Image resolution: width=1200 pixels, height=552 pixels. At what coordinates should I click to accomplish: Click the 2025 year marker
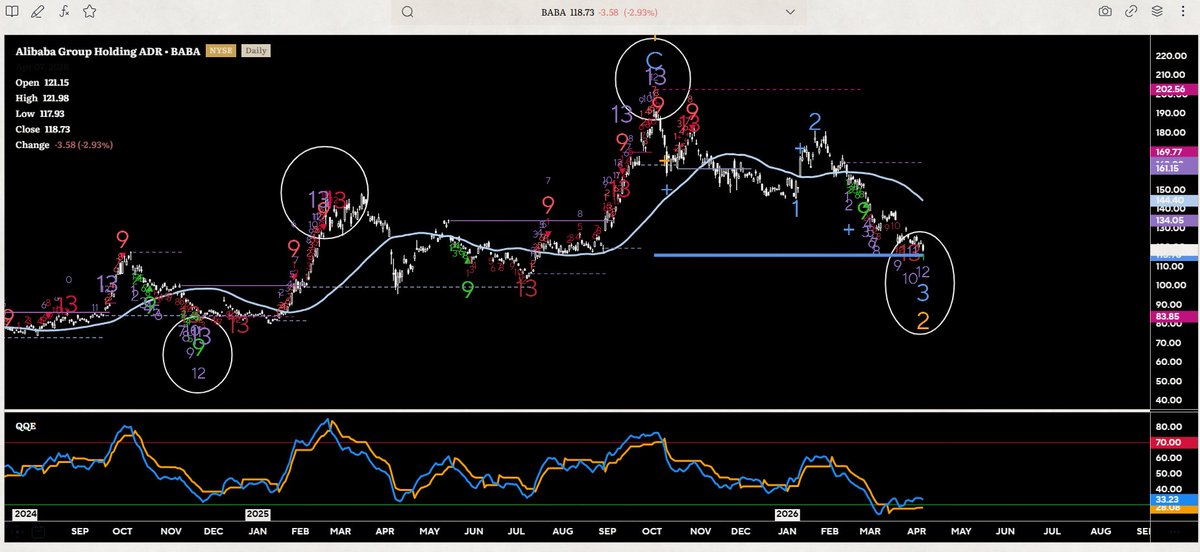[258, 513]
